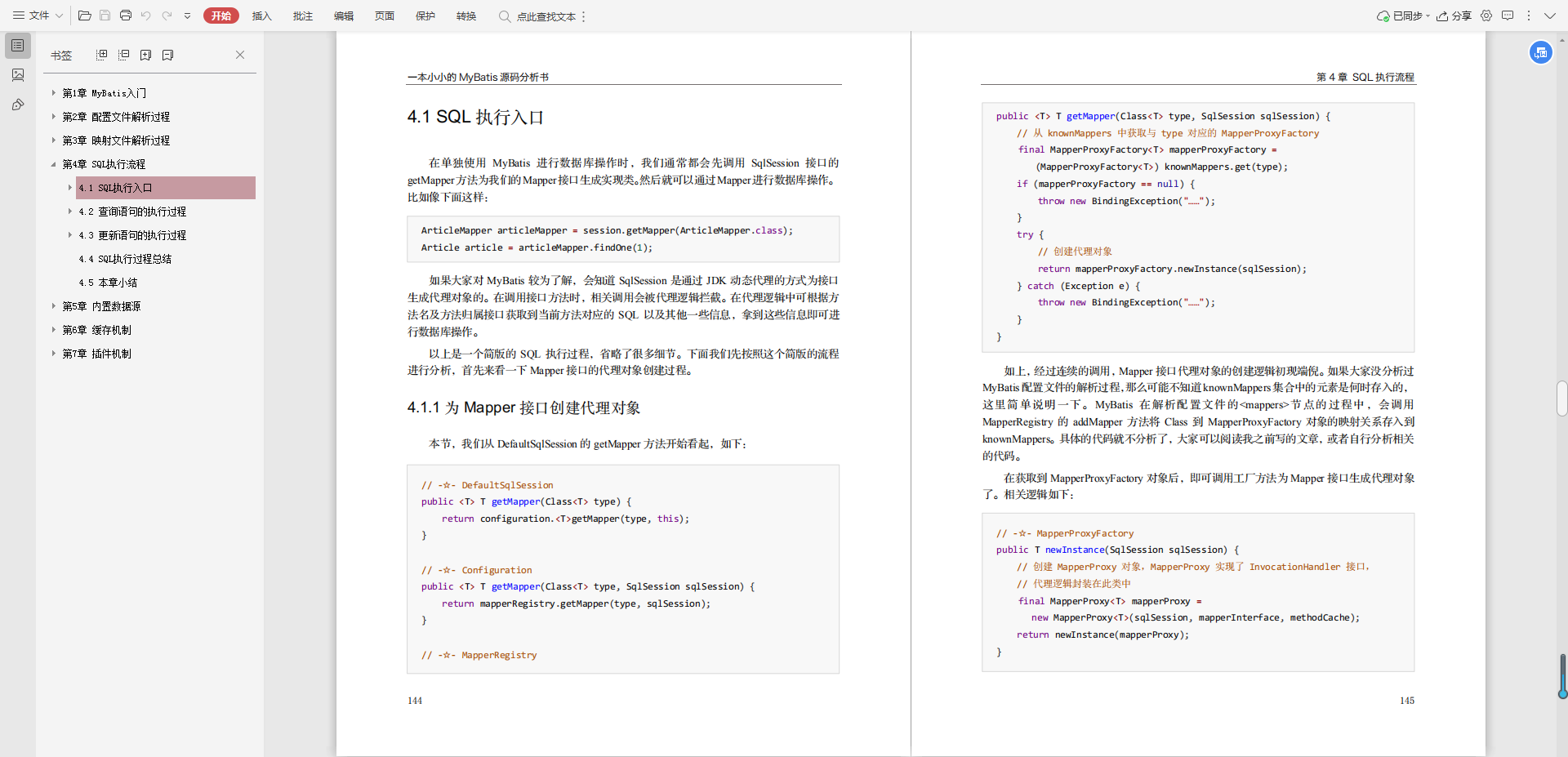1568x757 pixels.
Task: Expand the 第5章 内置数据源 bookmark
Action: pyautogui.click(x=54, y=306)
